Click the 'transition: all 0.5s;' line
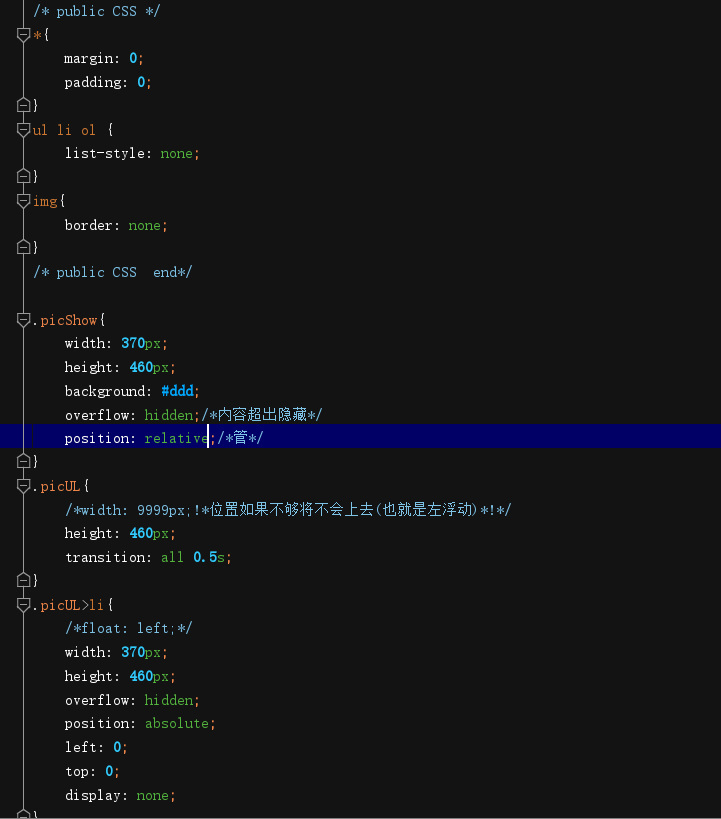This screenshot has height=819, width=721. click(x=148, y=557)
